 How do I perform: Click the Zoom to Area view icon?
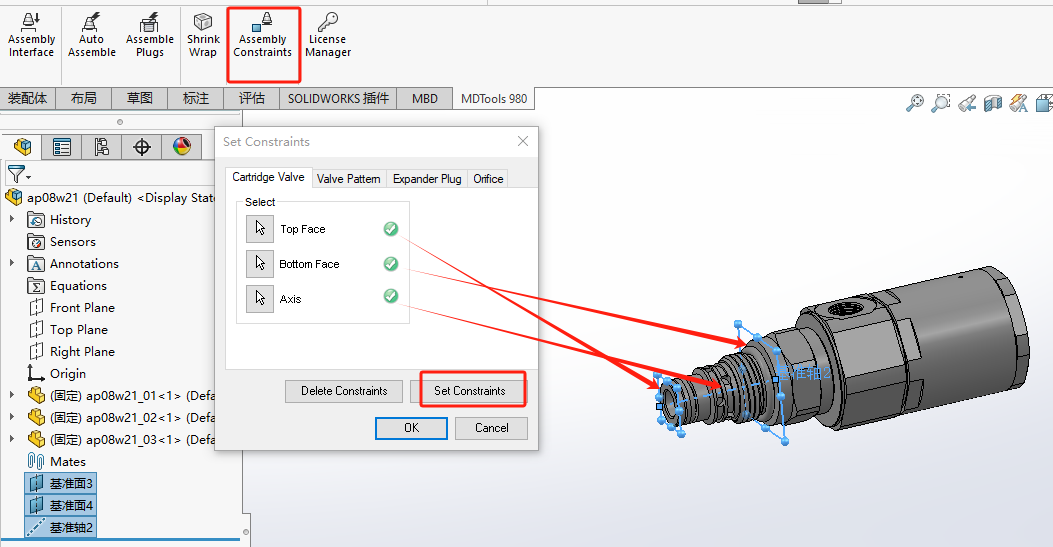coord(941,103)
